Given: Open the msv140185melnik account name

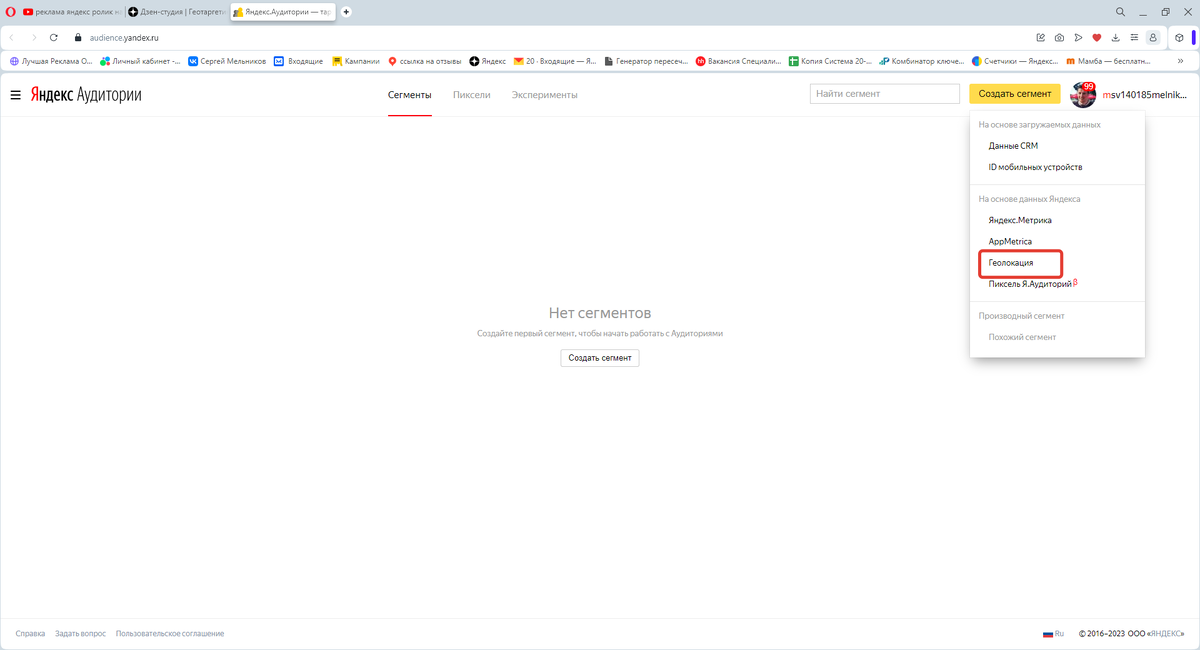Looking at the screenshot, I should [1146, 95].
